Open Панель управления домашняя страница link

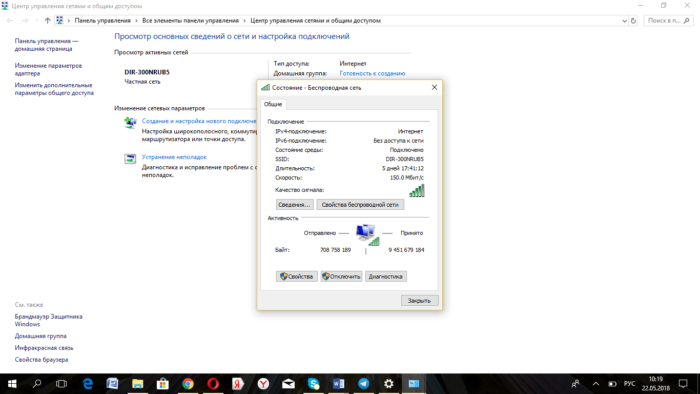coord(46,45)
